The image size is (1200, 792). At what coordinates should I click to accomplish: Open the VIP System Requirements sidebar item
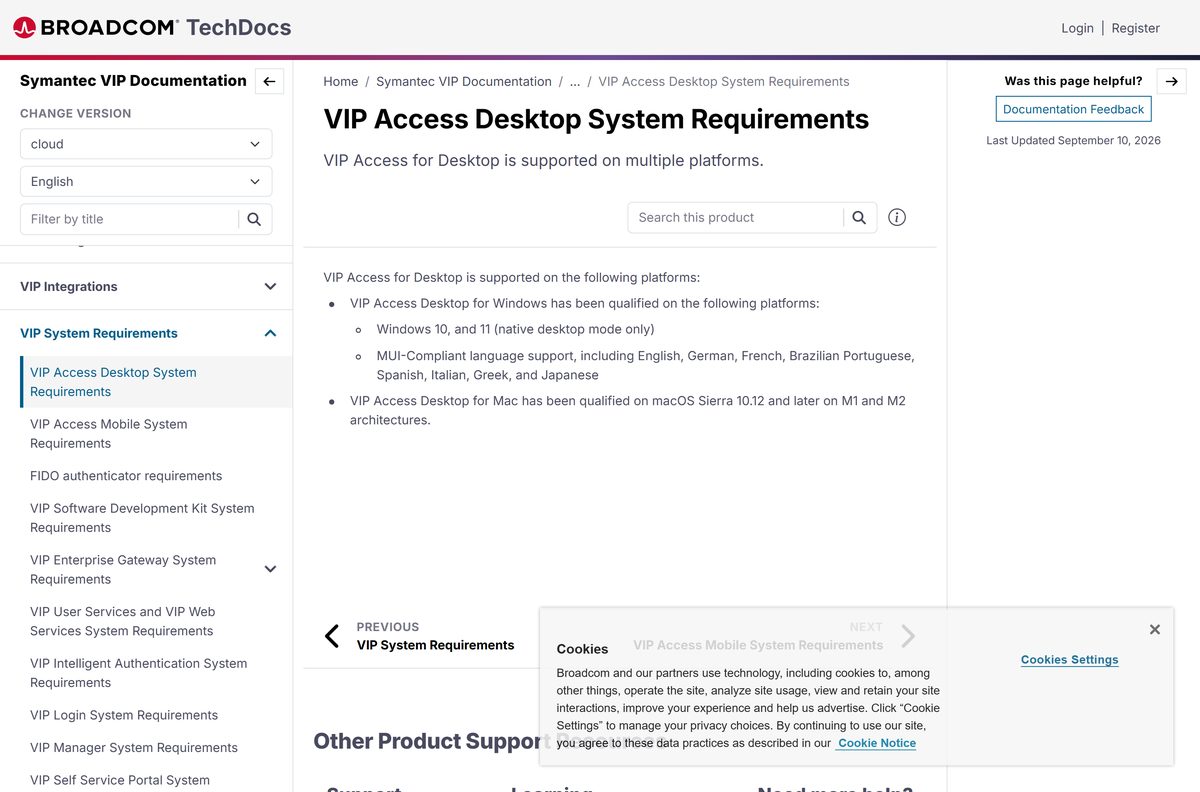point(99,334)
